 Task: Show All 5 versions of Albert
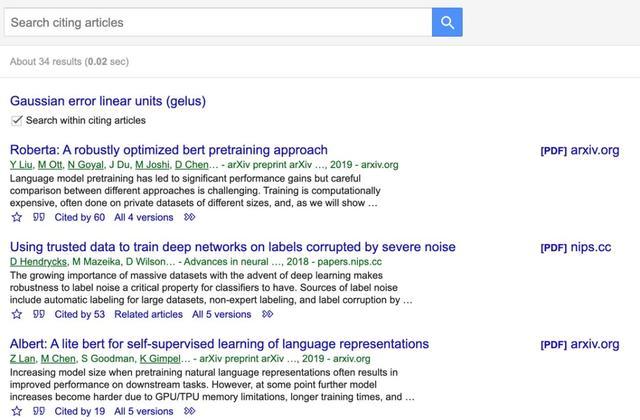[x=144, y=411]
